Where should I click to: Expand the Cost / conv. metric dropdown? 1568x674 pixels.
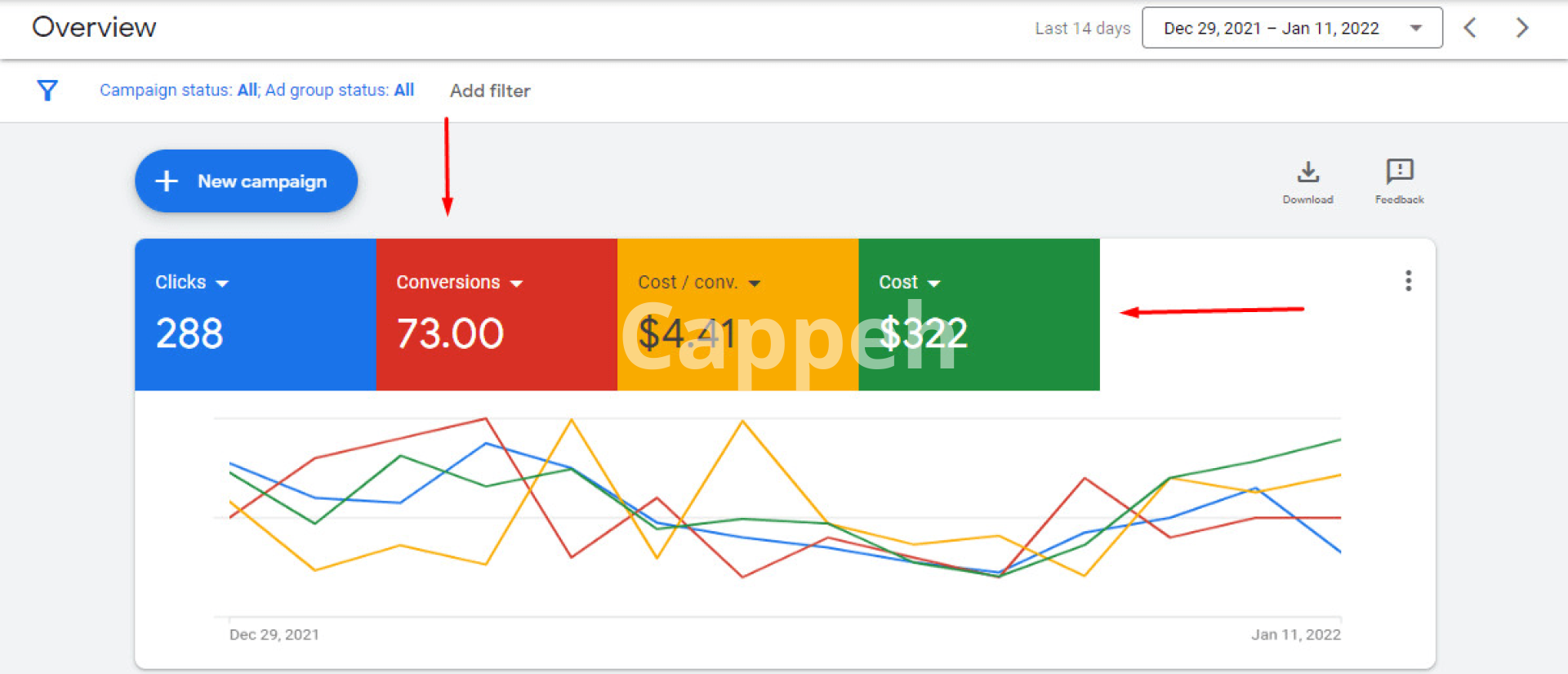[755, 283]
